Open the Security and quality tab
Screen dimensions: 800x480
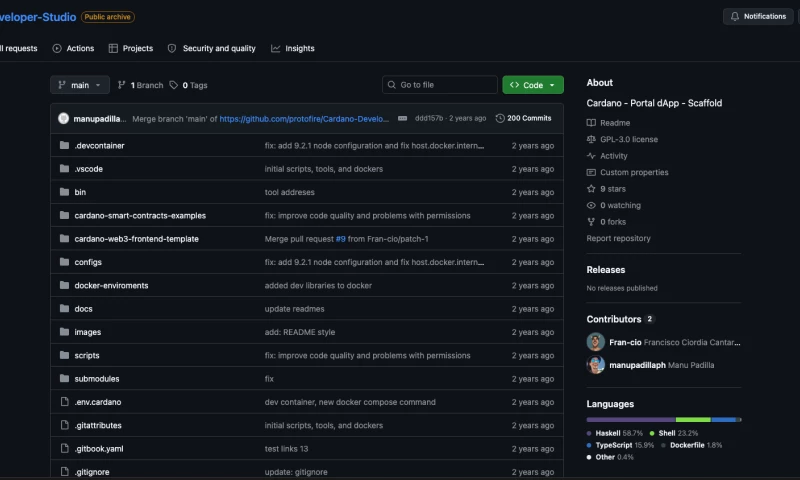212,48
